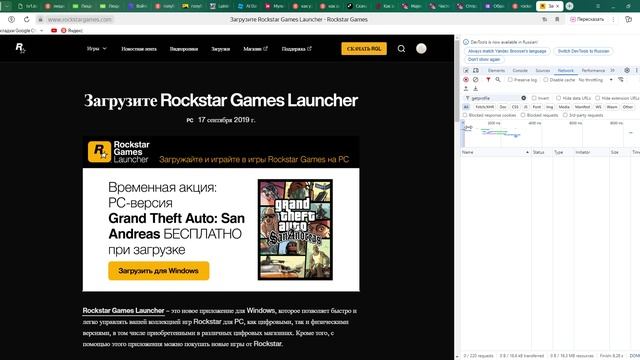Open the browser toolbar three-dot menu
This screenshot has width=640, height=360.
pyautogui.click(x=613, y=19)
